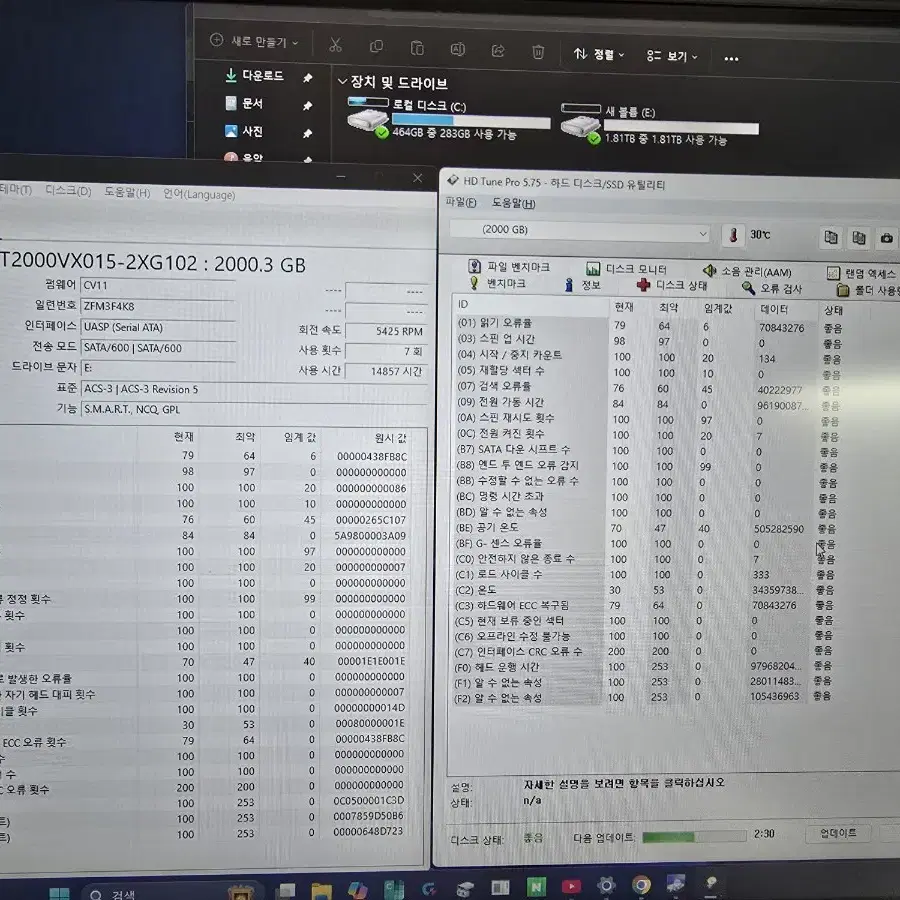
Task: Open the Windows Start button on taskbar
Action: click(x=59, y=893)
